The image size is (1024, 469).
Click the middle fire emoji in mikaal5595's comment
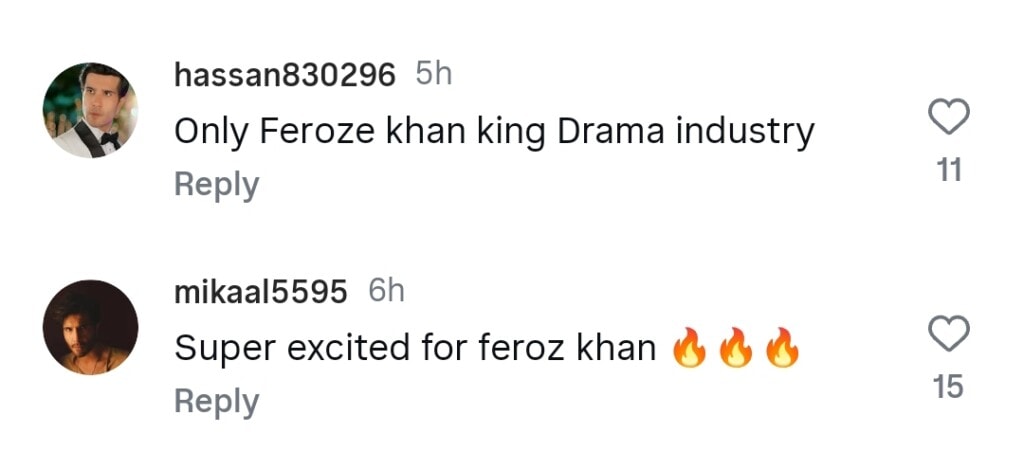736,349
